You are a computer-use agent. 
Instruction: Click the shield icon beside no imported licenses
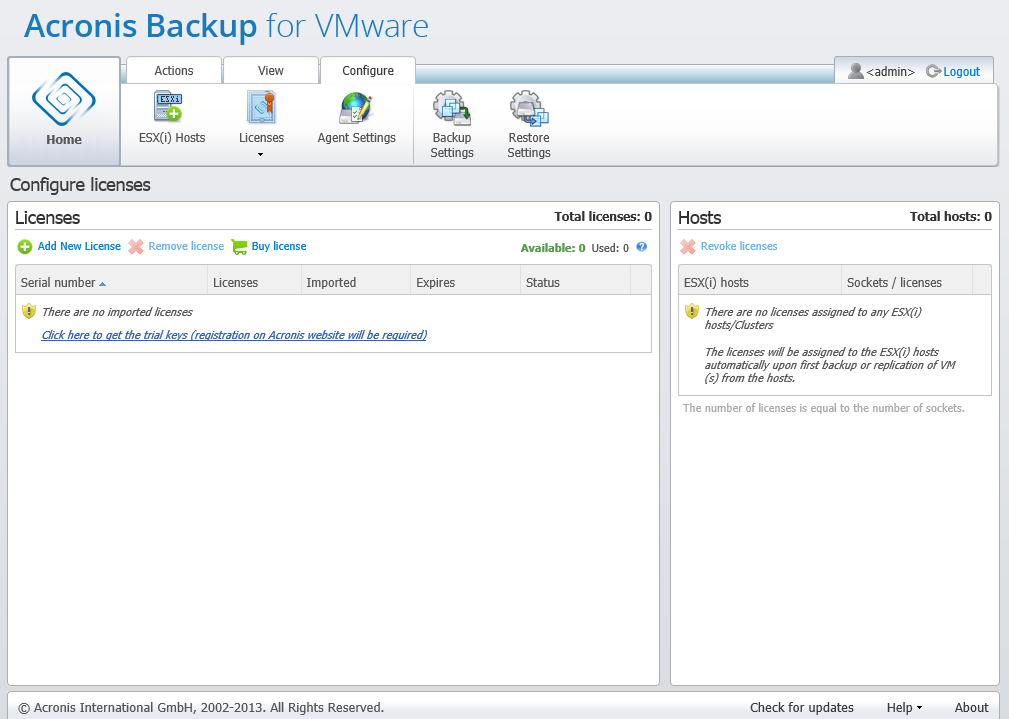29,312
